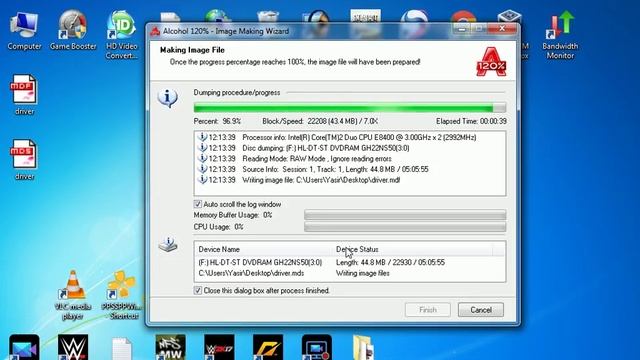640x360 pixels.
Task: Click the Cancel button
Action: 481,310
